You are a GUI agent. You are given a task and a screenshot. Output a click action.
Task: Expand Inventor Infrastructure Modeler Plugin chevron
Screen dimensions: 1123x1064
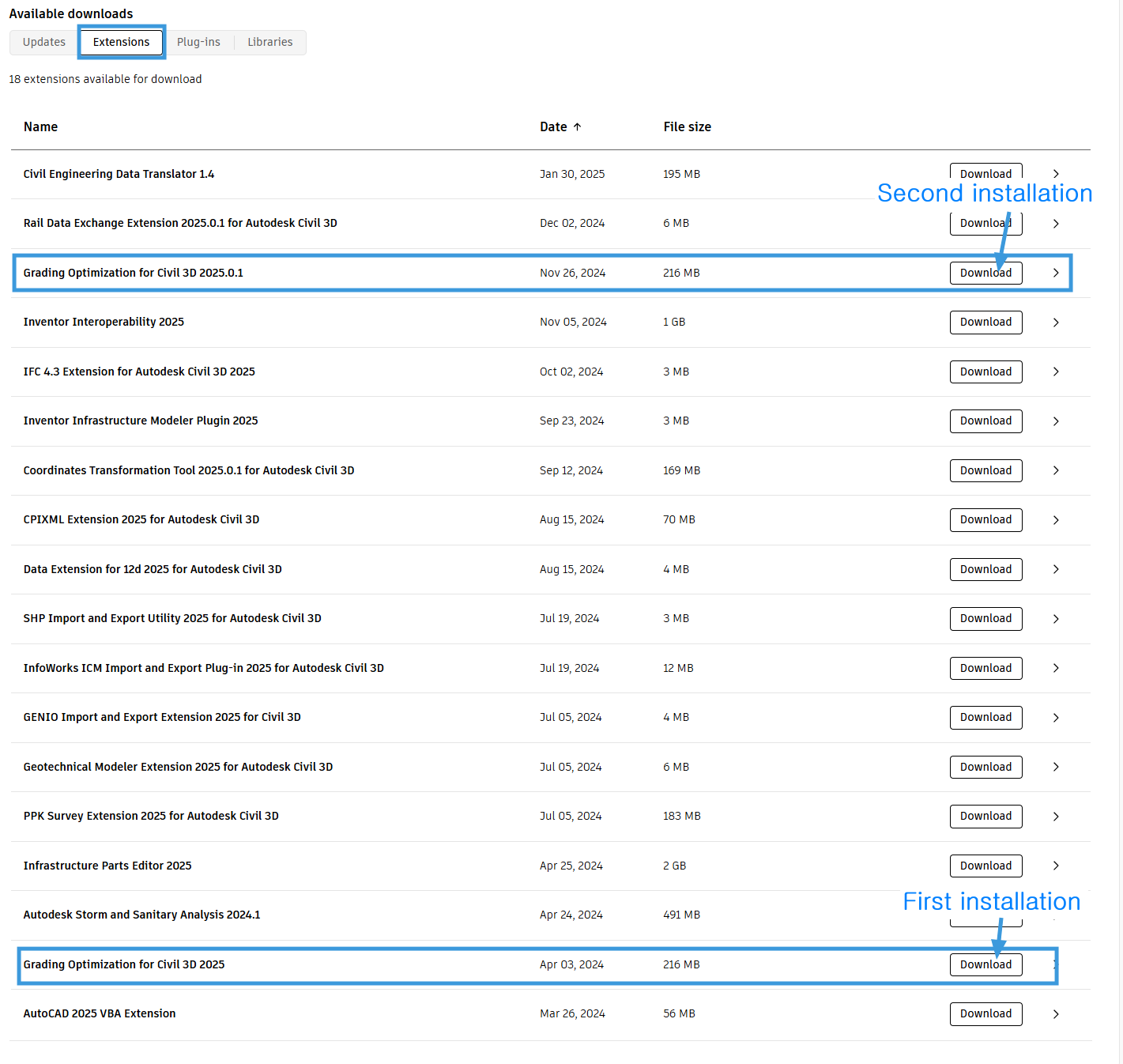coord(1056,421)
